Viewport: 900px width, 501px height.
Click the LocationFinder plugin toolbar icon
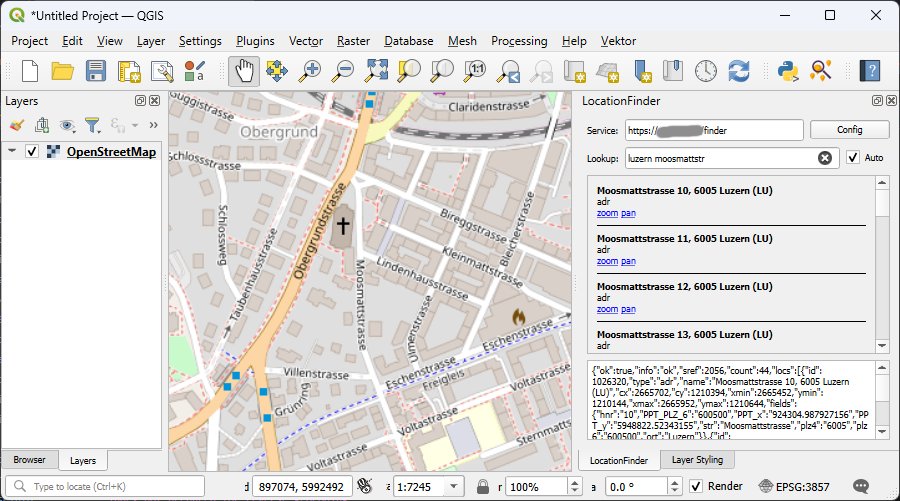[821, 71]
